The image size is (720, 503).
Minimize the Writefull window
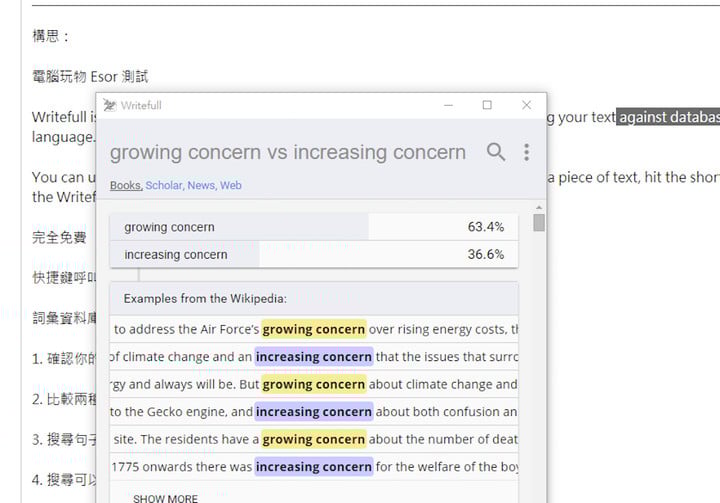(449, 105)
